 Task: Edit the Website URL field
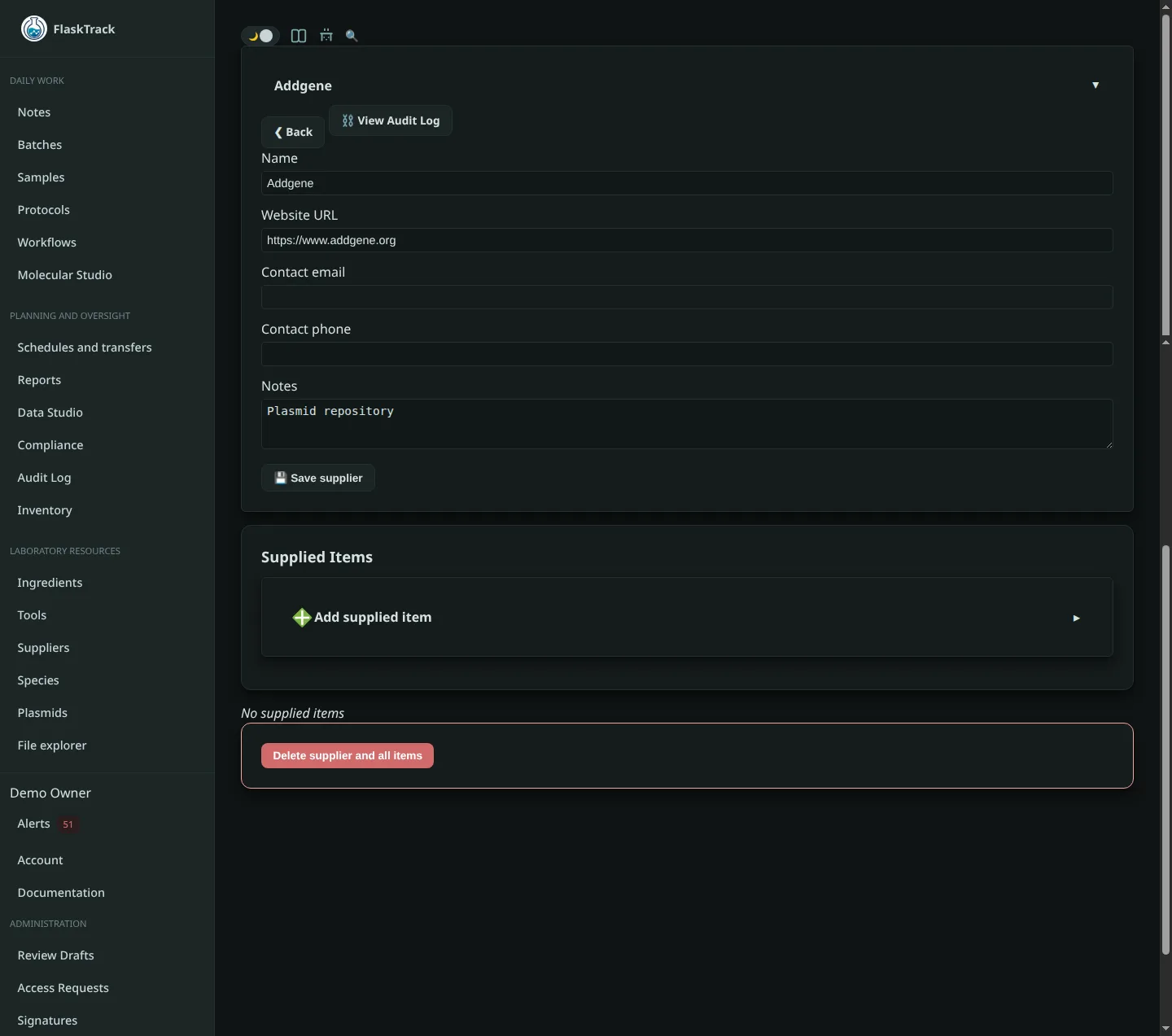coord(687,240)
